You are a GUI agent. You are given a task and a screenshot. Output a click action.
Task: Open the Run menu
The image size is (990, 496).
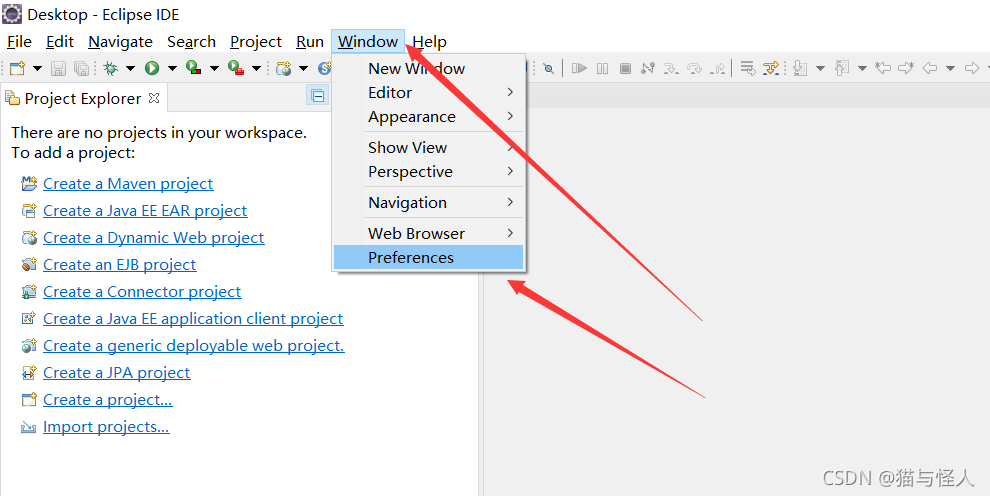click(309, 42)
